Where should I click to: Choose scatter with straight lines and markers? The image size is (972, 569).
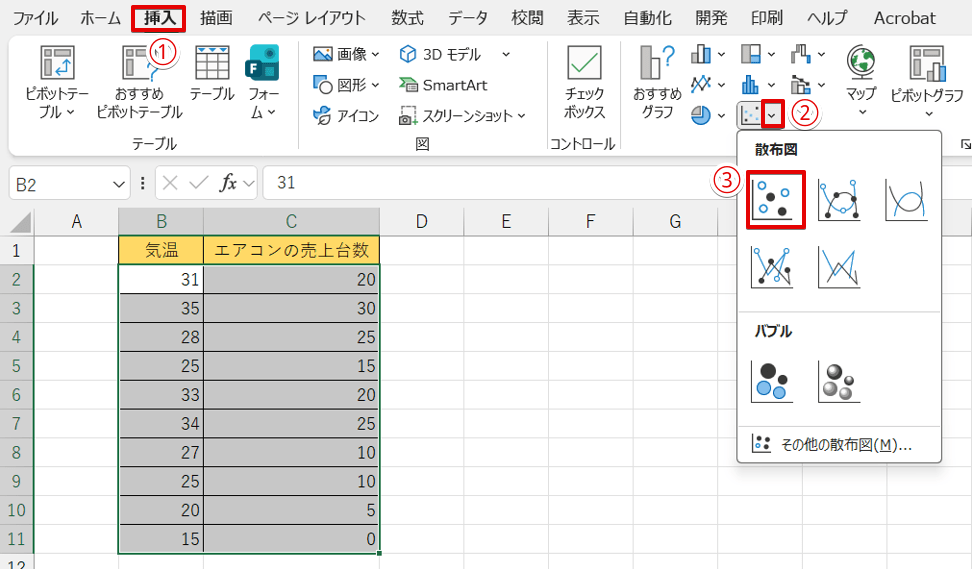[772, 267]
